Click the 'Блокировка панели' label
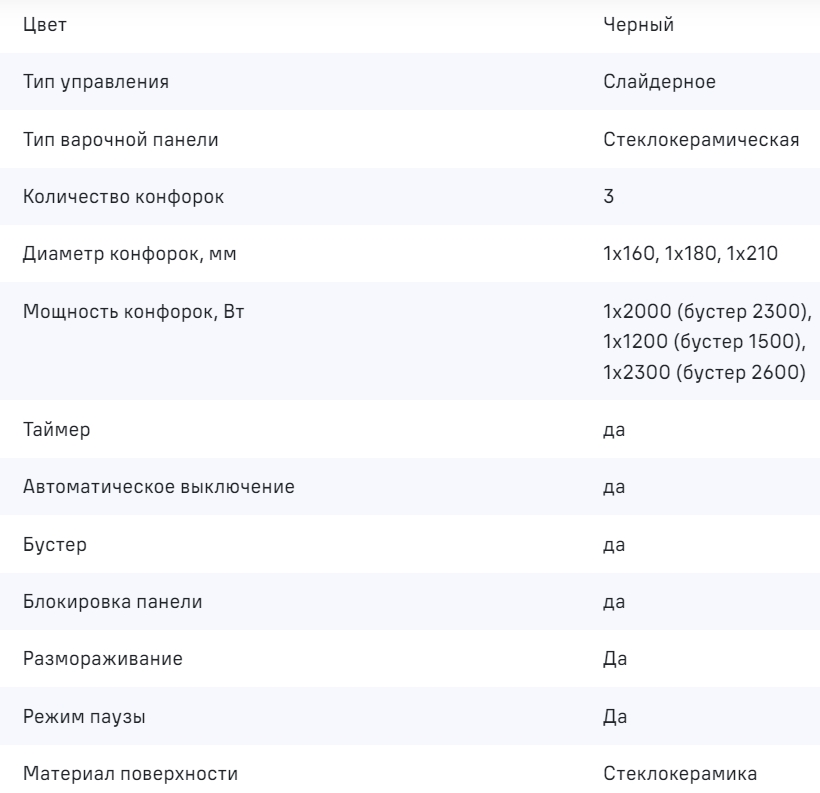This screenshot has width=820, height=793. (113, 602)
